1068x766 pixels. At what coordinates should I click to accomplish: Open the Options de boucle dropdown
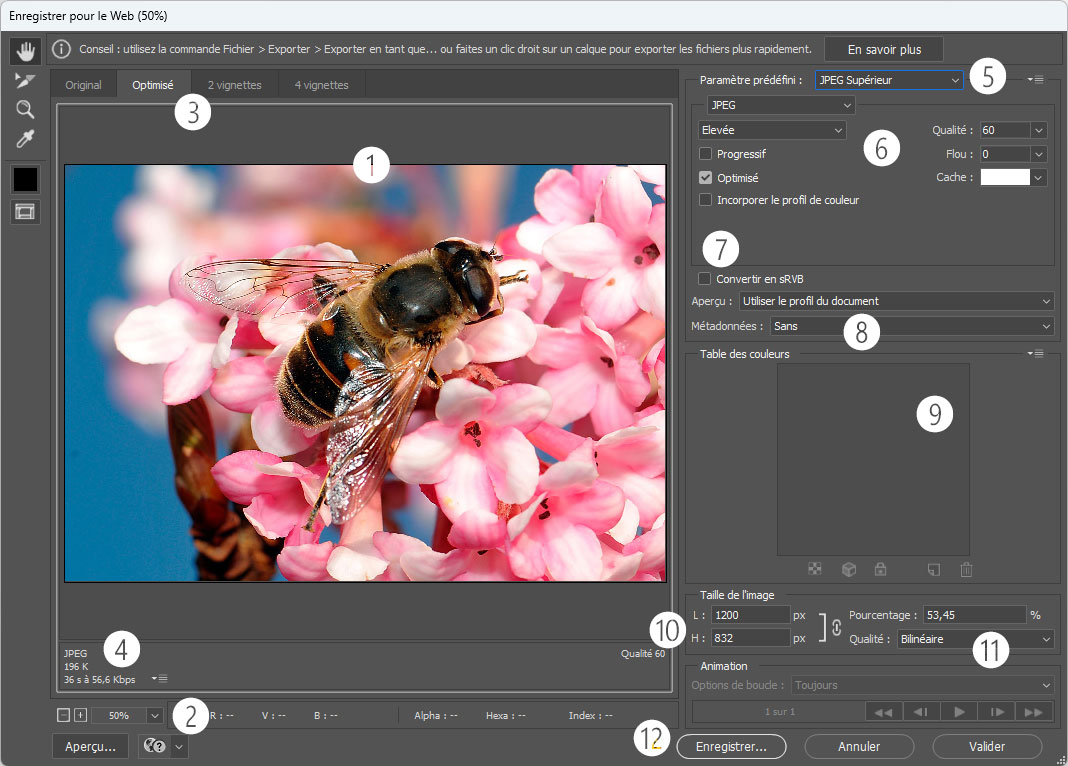coord(923,685)
